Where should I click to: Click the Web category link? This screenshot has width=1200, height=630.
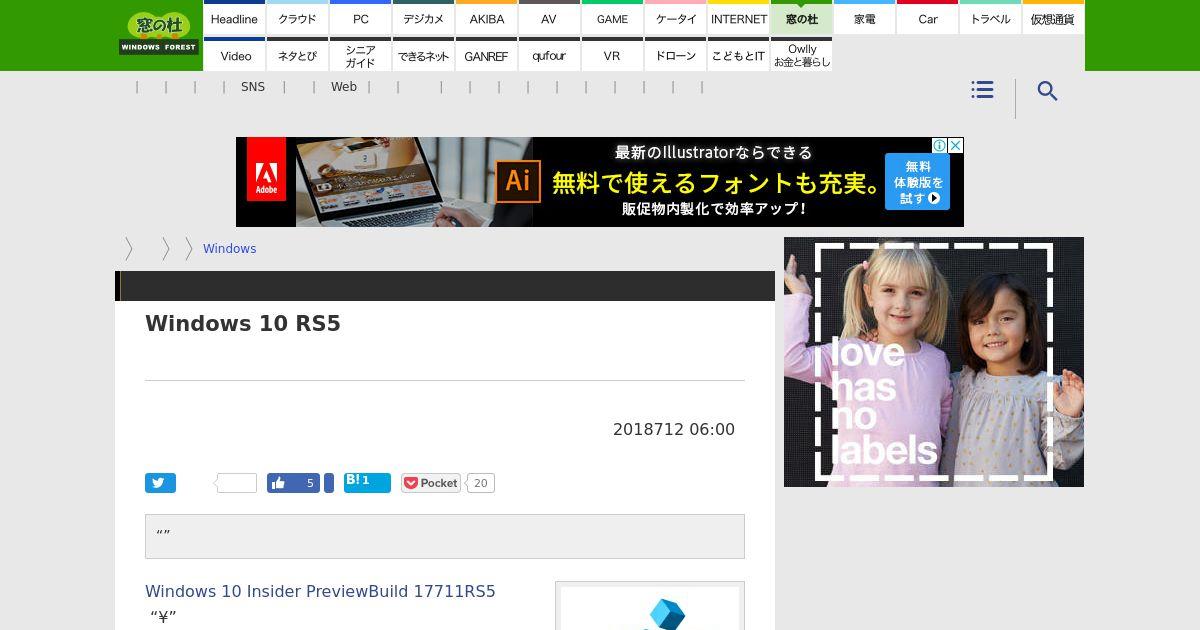pos(344,87)
